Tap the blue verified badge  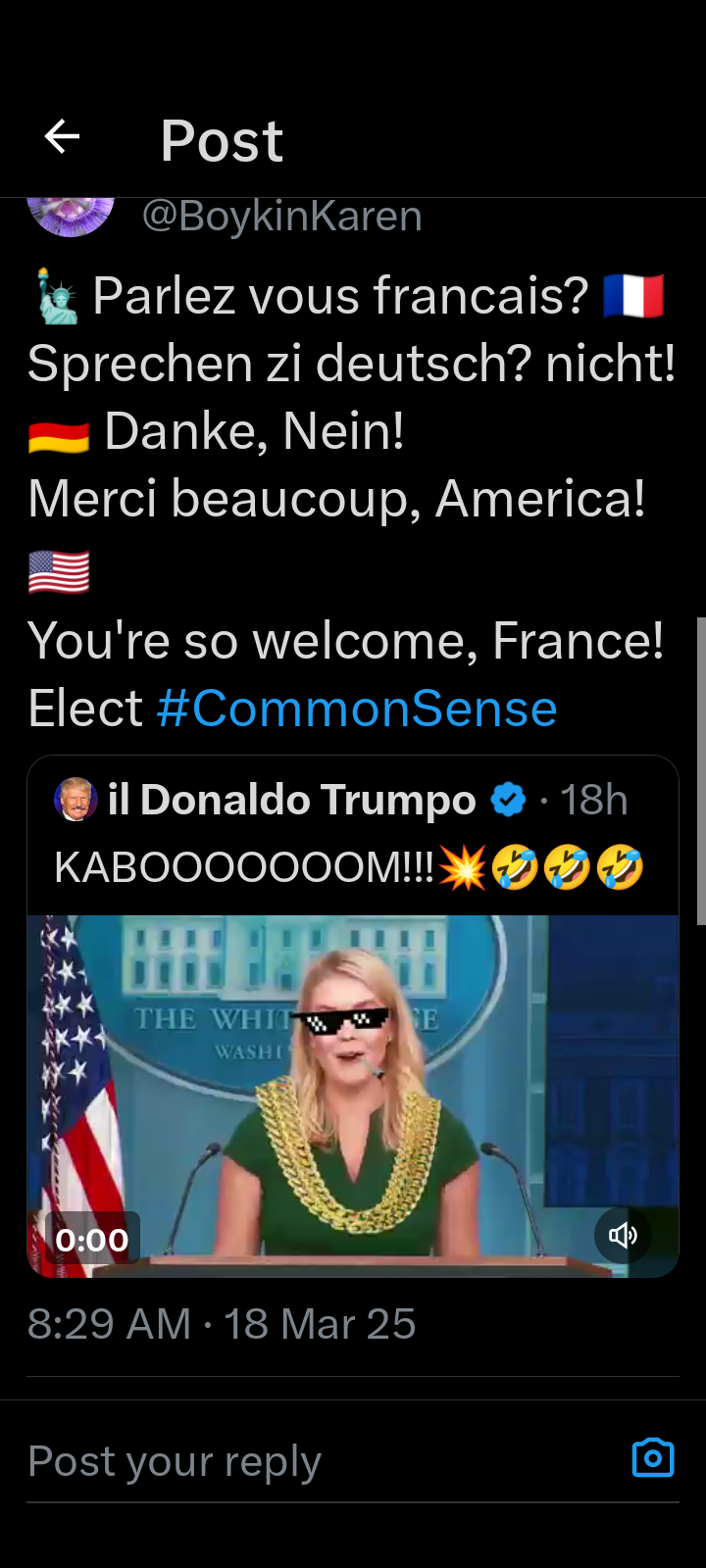[508, 800]
